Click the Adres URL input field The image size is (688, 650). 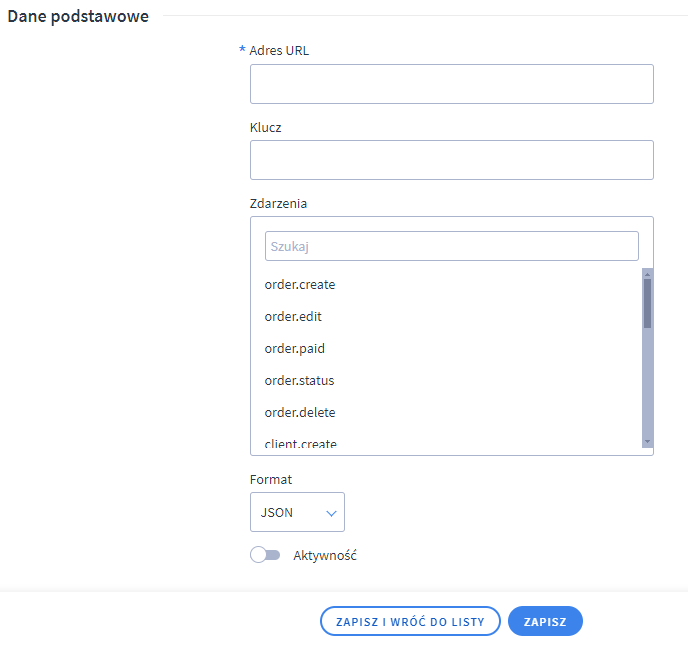(451, 84)
